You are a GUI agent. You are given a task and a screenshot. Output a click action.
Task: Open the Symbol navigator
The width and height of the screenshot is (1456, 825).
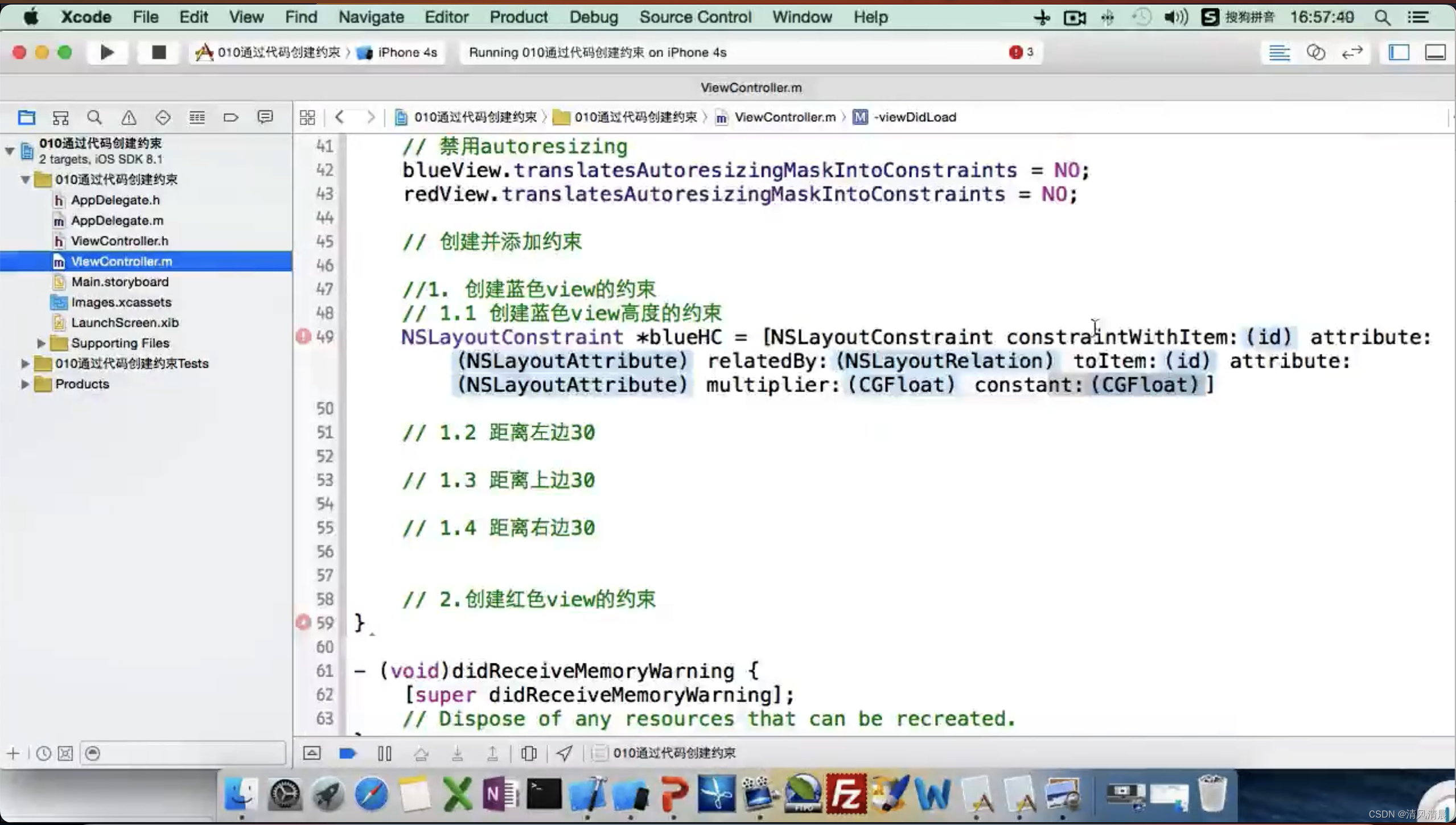60,117
